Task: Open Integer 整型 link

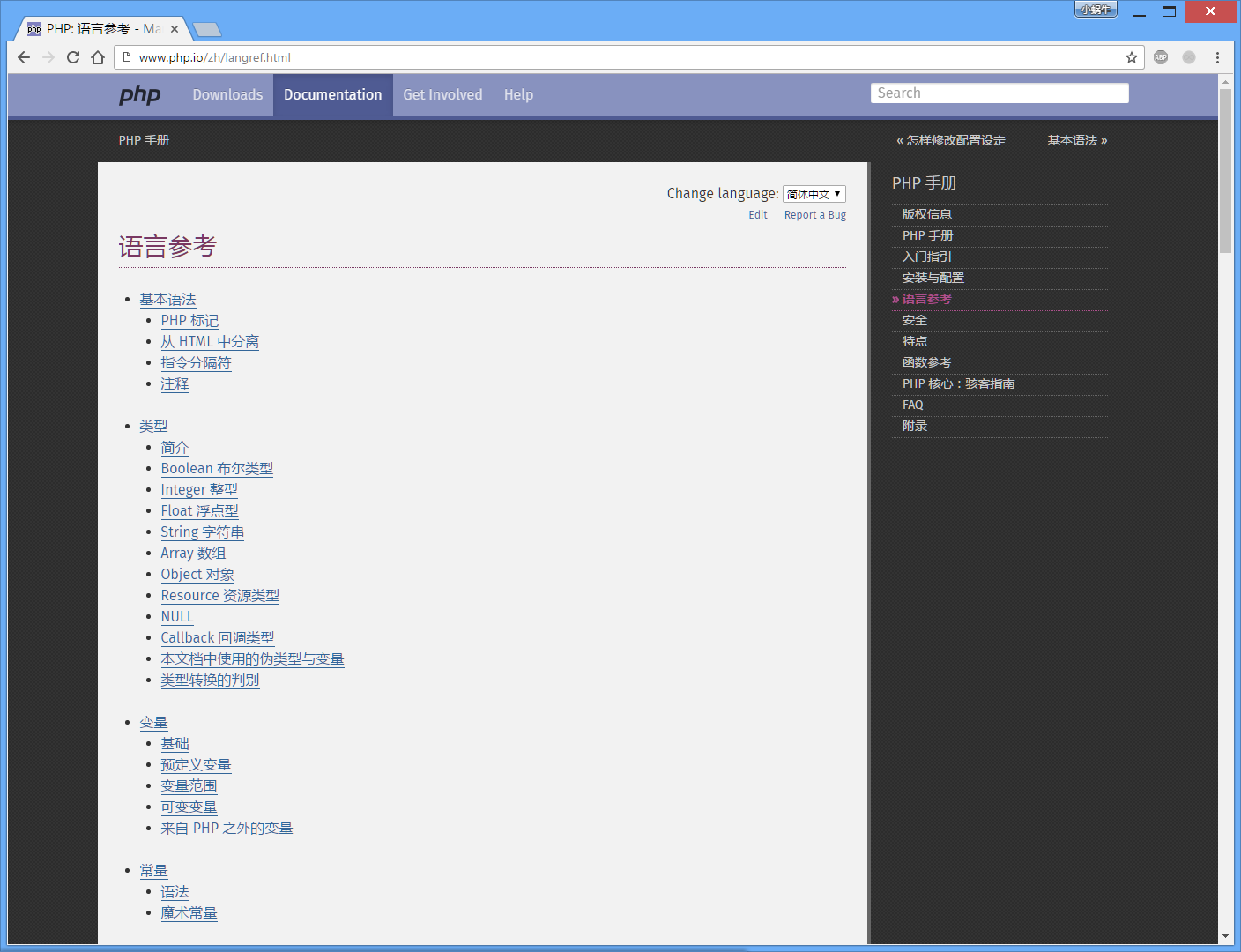Action: pos(199,490)
